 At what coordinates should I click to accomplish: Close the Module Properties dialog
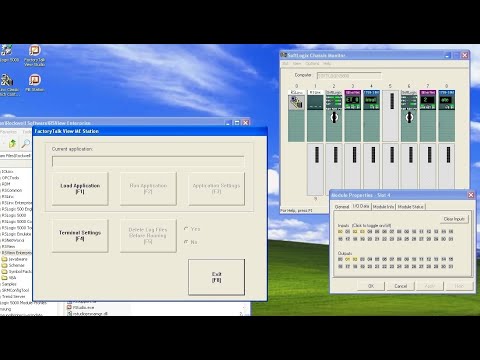pyautogui.click(x=471, y=195)
